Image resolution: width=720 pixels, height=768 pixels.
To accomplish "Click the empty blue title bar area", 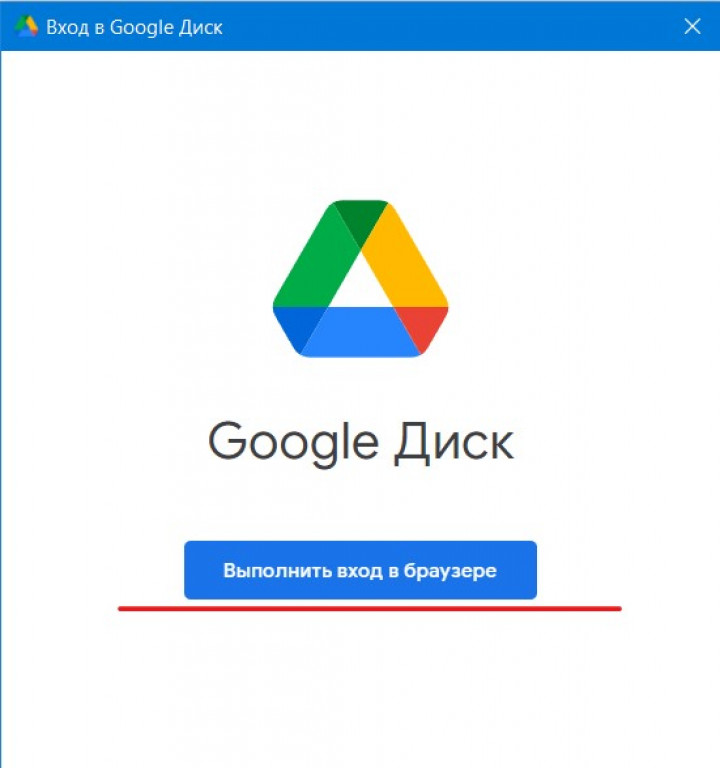I will 451,26.
